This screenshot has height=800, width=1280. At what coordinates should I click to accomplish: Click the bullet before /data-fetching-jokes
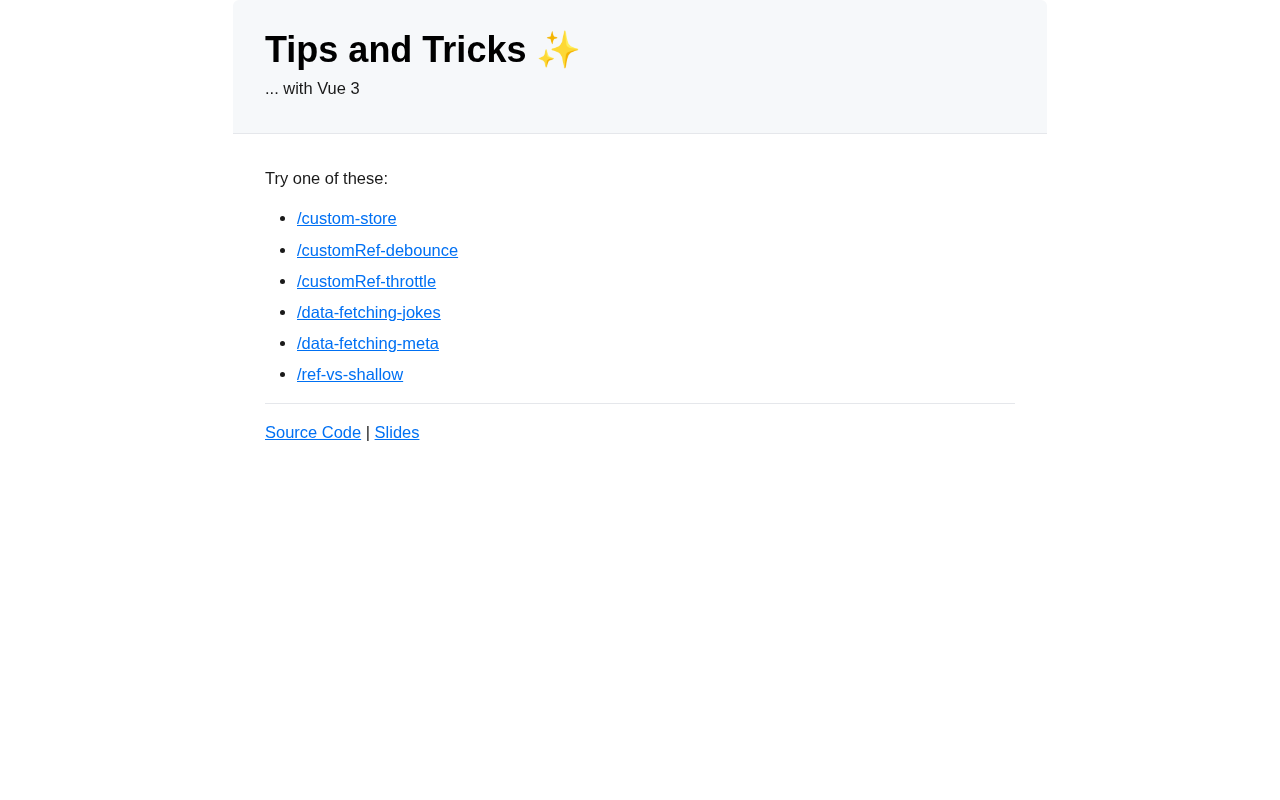tap(284, 312)
